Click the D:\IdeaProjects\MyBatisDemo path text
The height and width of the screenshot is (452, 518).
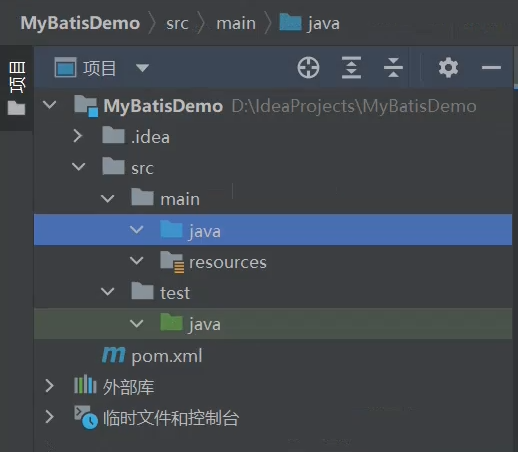coord(354,106)
